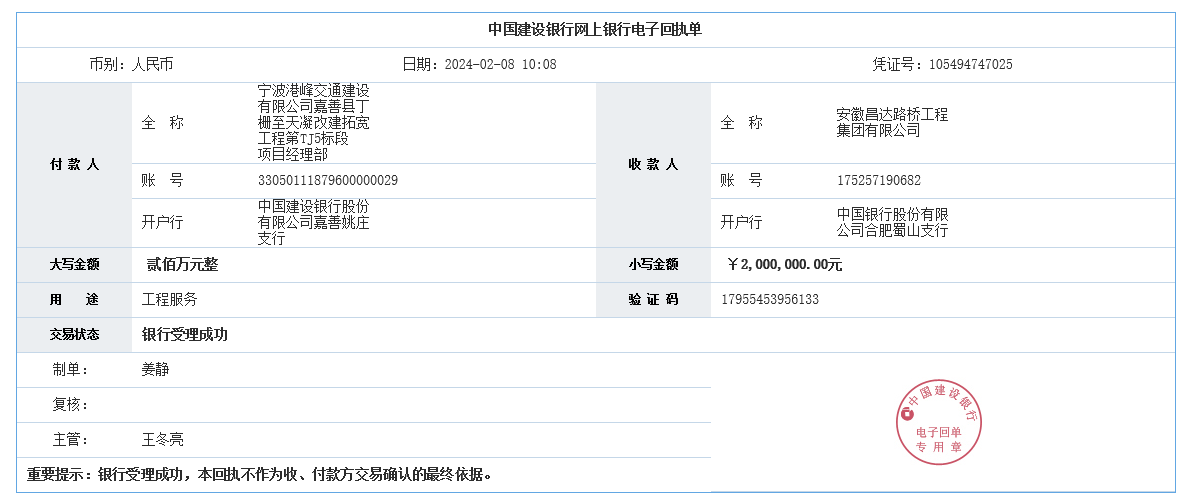
Task: Click the 付款人 header cell
Action: pyautogui.click(x=75, y=164)
